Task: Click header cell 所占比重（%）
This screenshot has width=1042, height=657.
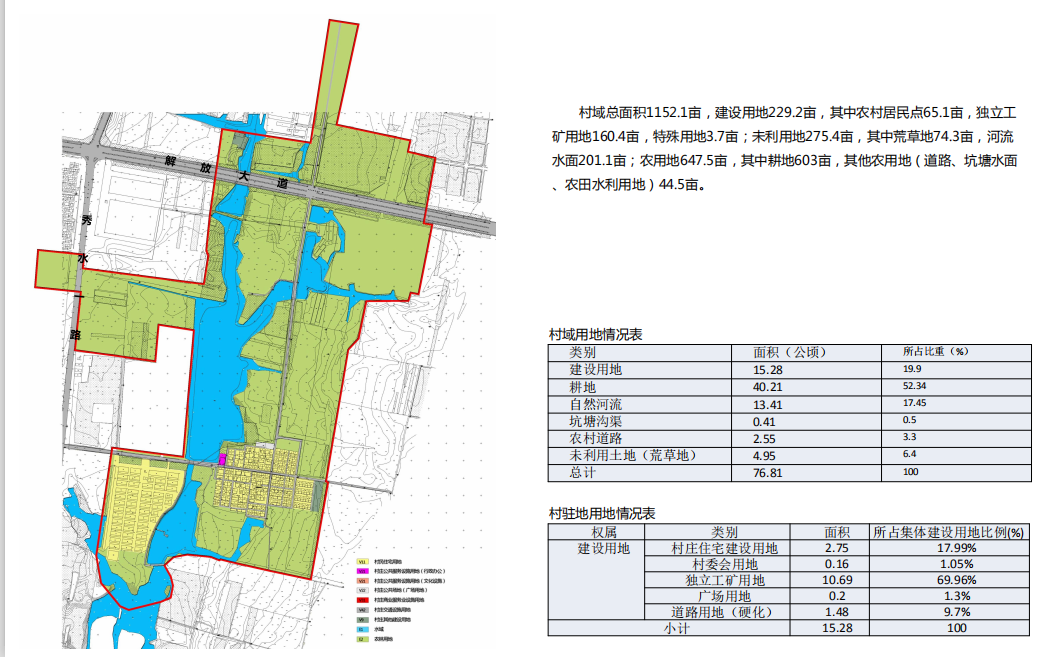Action: coord(936,351)
